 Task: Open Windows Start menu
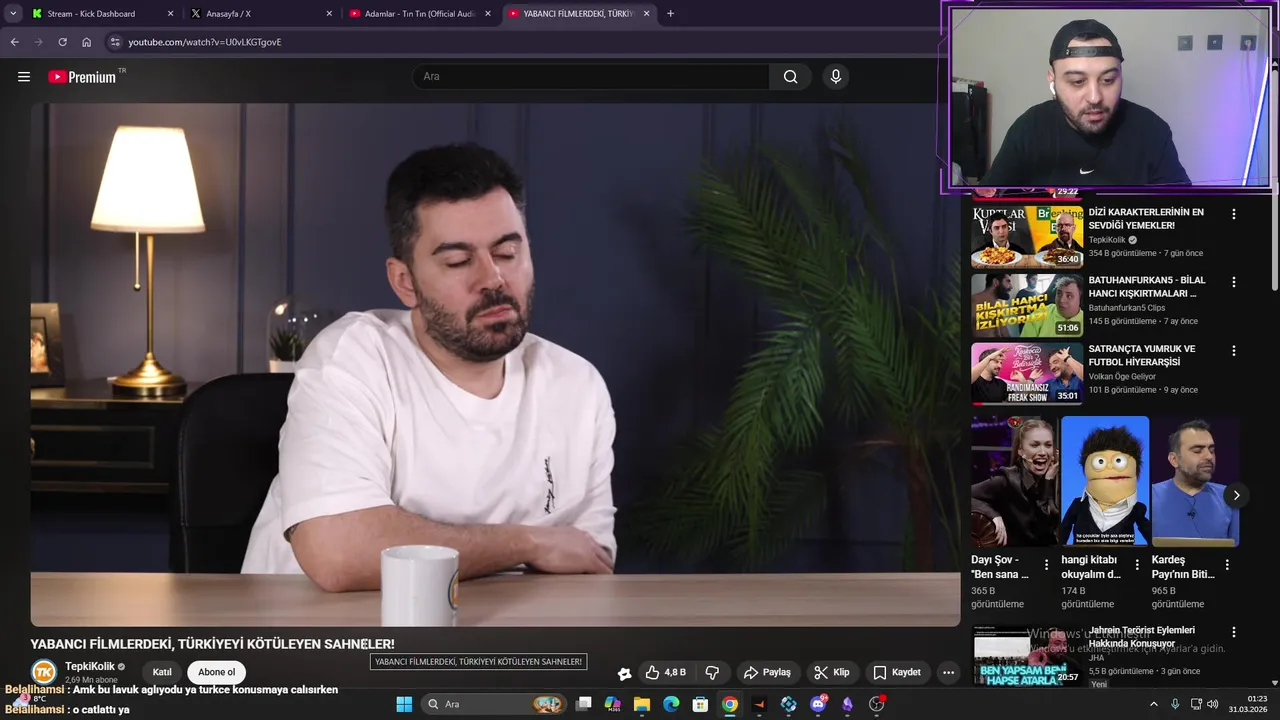tap(404, 704)
